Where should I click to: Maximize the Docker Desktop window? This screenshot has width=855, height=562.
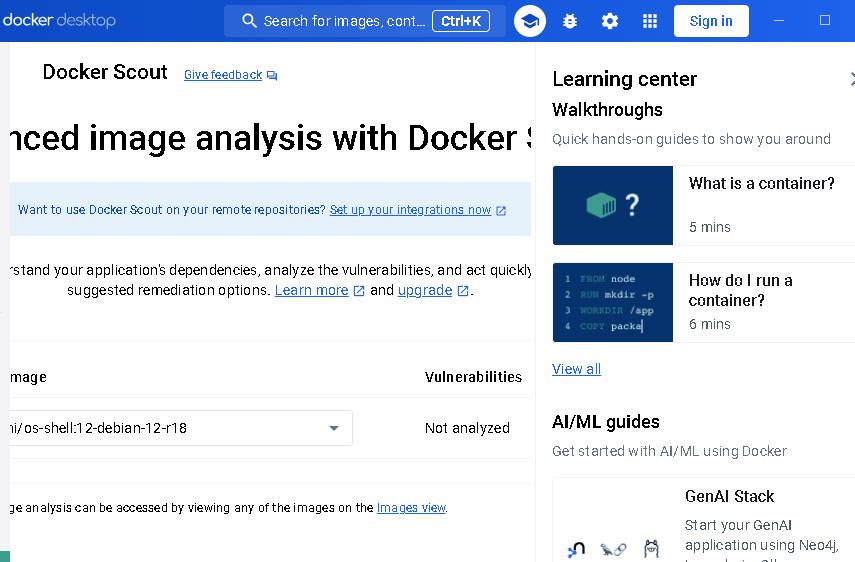(825, 21)
